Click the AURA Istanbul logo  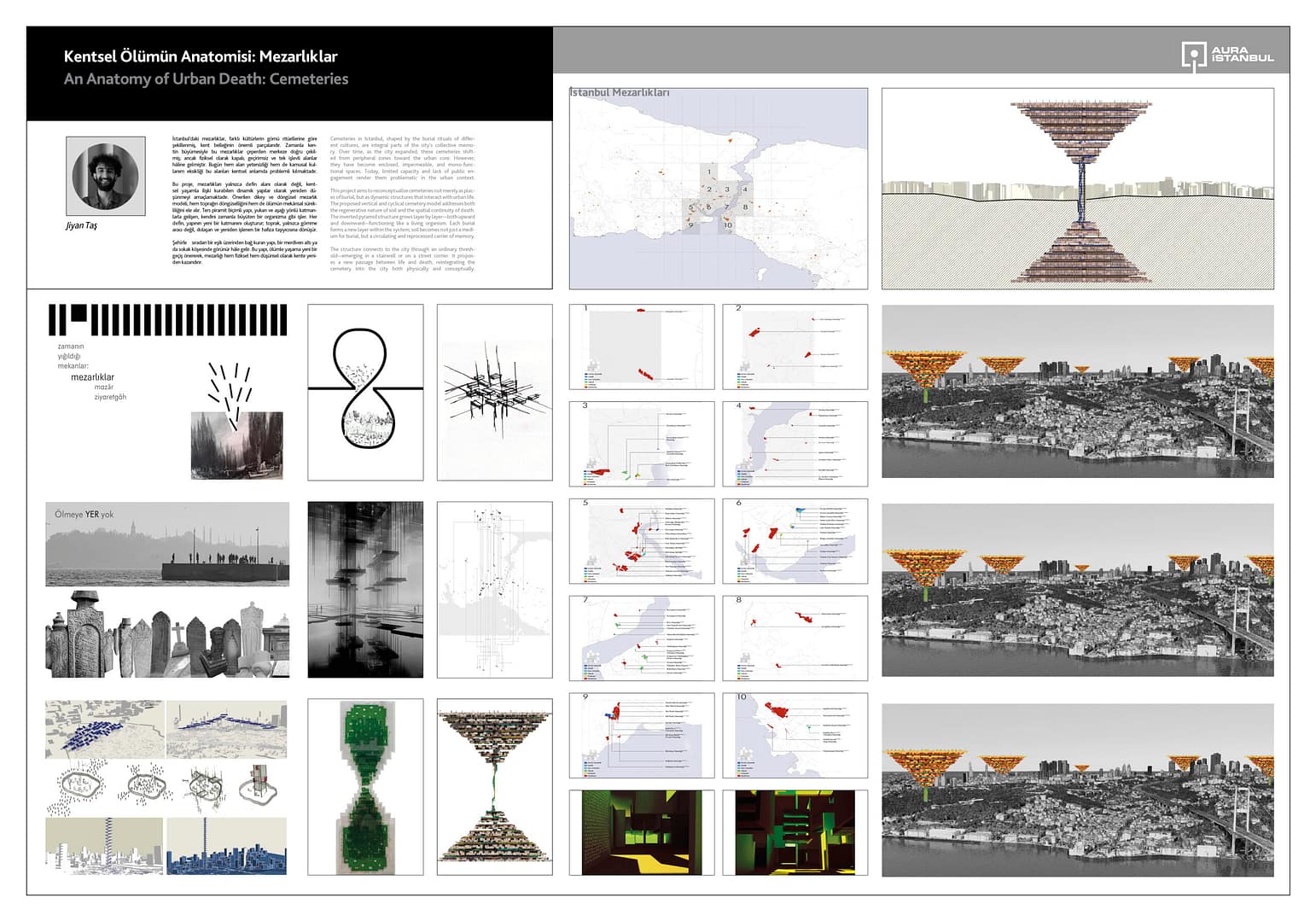click(1227, 55)
